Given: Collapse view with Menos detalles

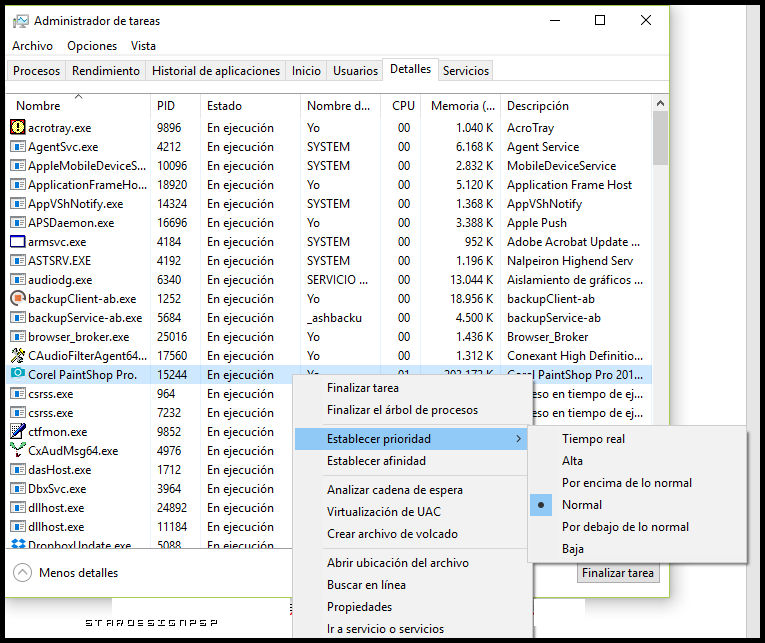Looking at the screenshot, I should point(66,572).
